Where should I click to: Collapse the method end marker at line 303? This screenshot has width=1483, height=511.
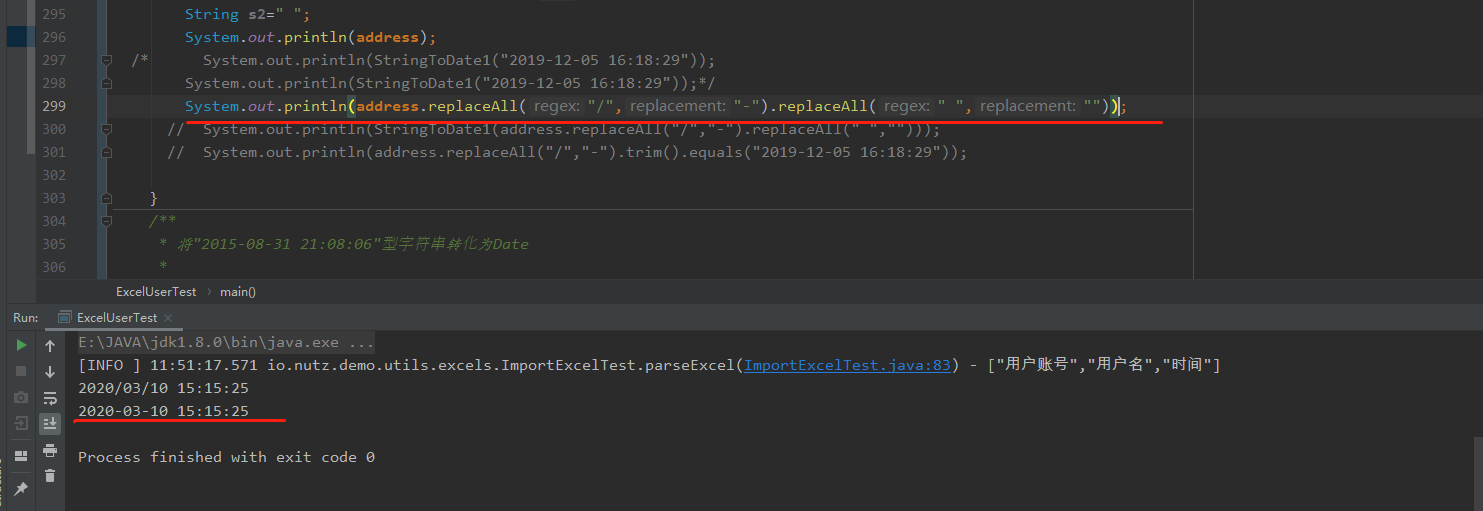click(106, 198)
